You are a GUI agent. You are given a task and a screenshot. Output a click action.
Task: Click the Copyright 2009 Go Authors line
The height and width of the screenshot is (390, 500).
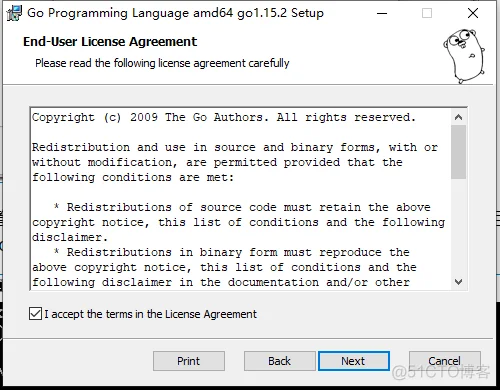point(224,117)
